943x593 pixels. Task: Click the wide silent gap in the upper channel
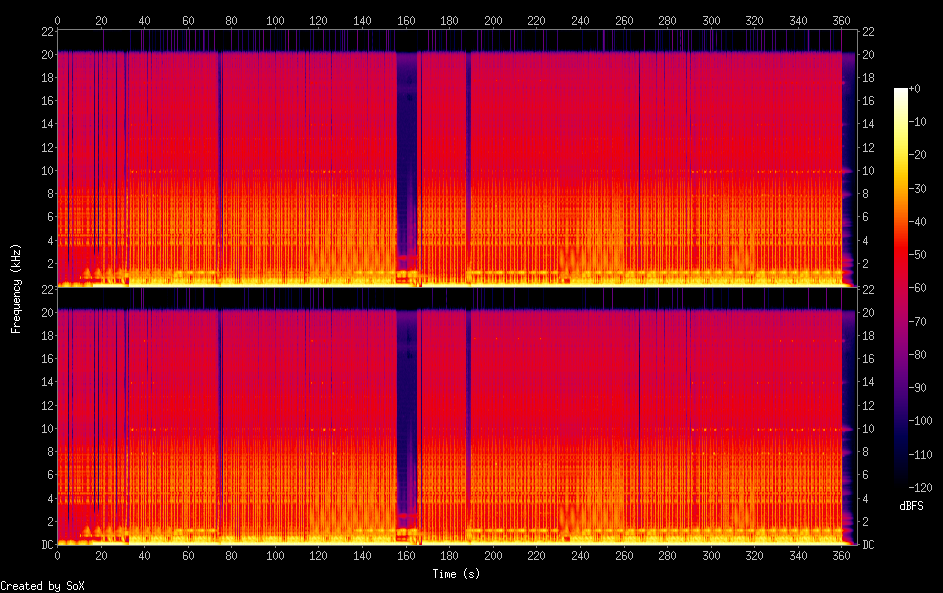[x=407, y=150]
